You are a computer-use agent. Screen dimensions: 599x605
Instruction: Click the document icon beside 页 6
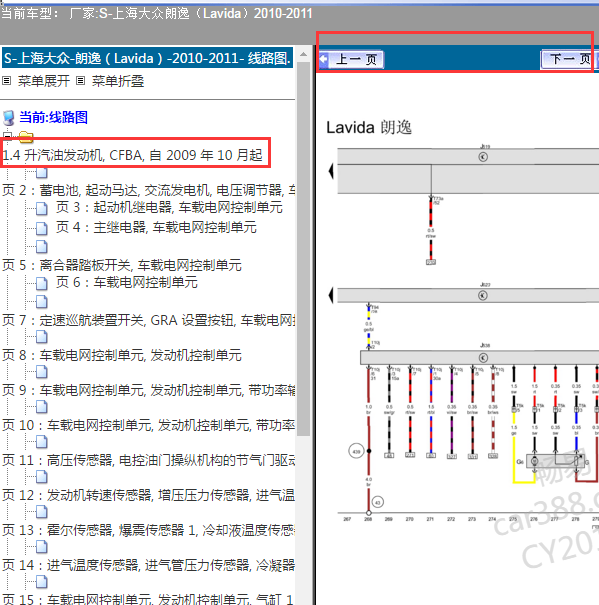point(42,284)
